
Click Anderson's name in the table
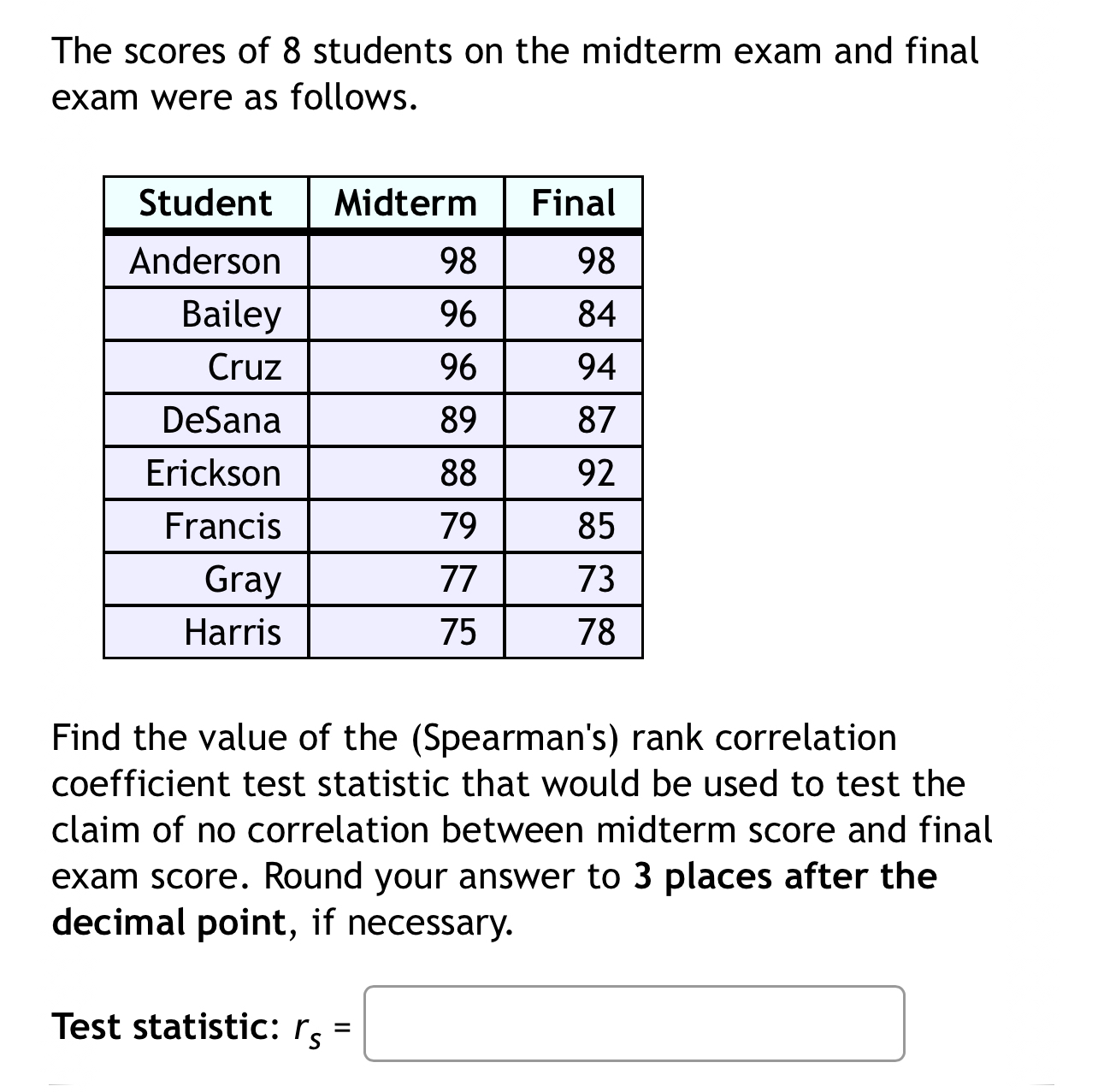[x=204, y=261]
